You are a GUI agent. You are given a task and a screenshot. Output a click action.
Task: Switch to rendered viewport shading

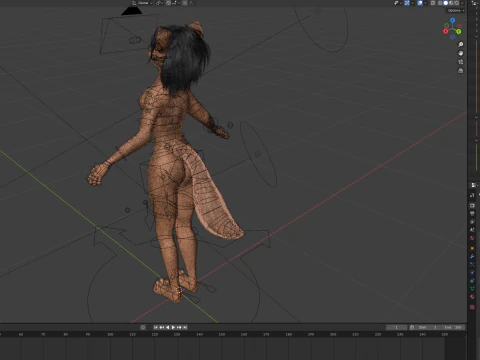coord(457,3)
